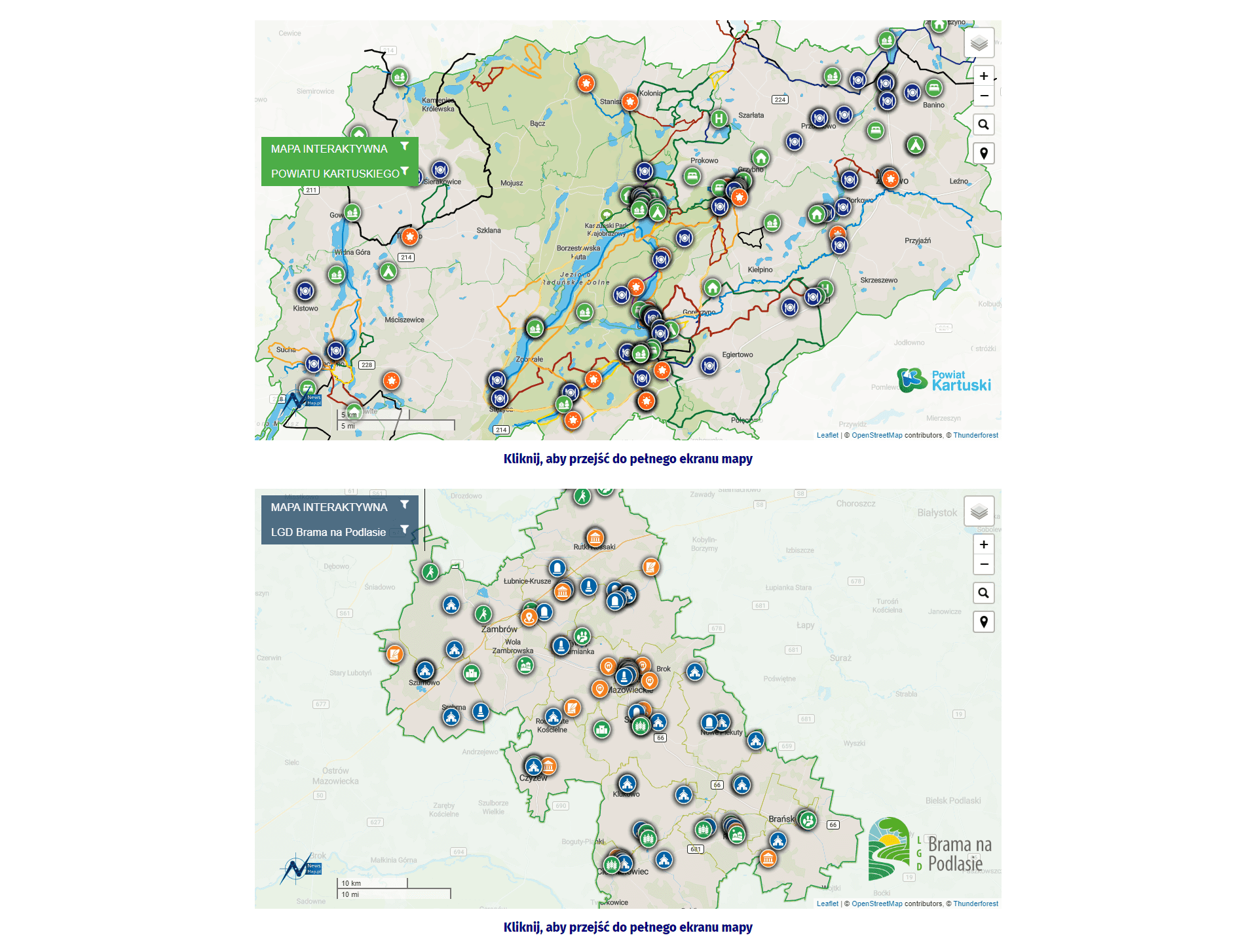This screenshot has height=952, width=1257.
Task: Select the orange star marker near road 228
Action: click(391, 380)
